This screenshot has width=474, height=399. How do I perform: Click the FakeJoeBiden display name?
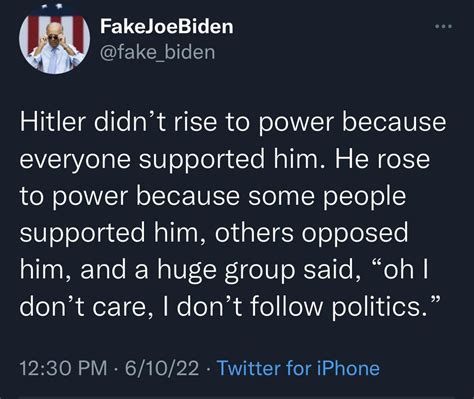167,26
